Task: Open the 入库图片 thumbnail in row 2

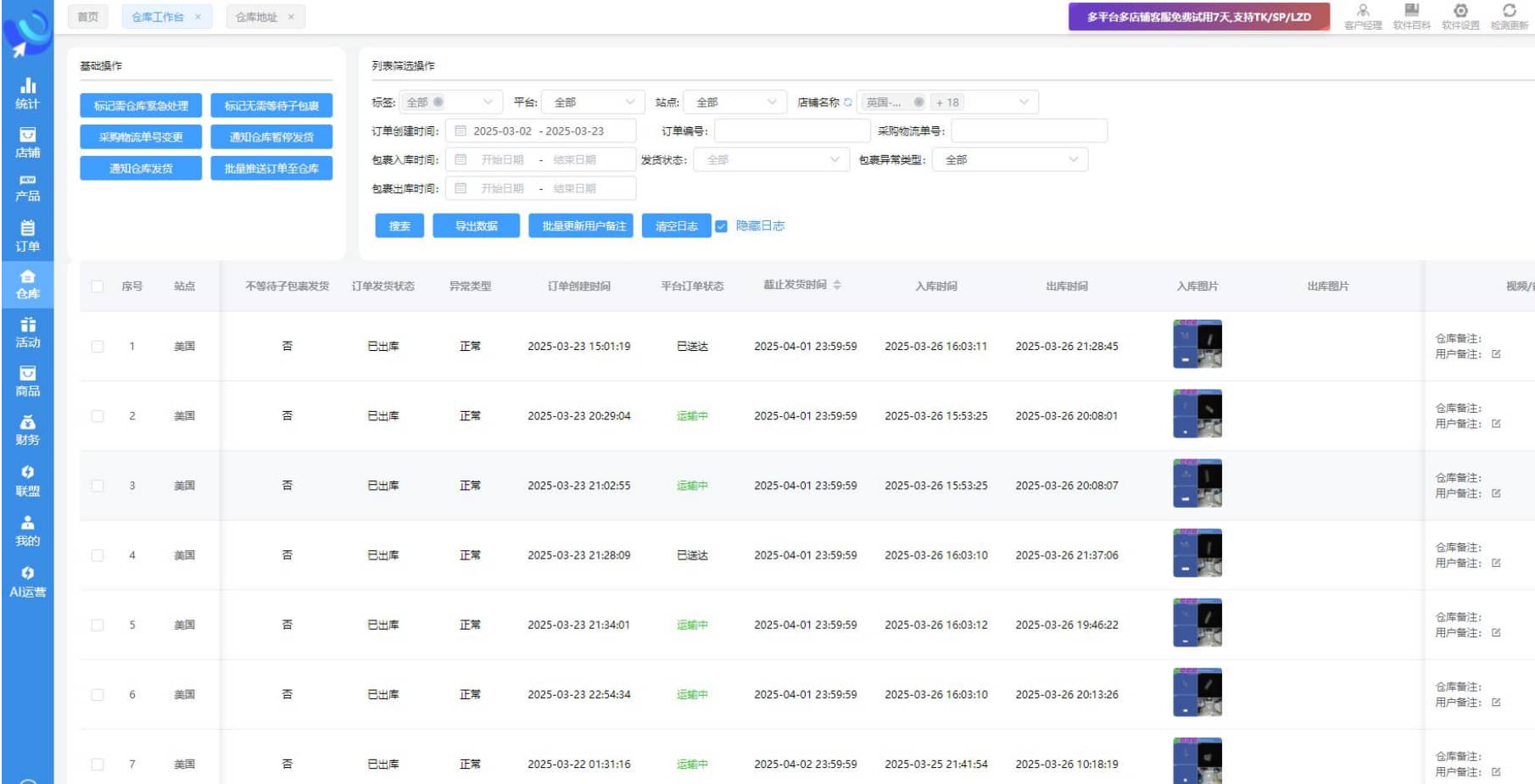Action: 1197,414
